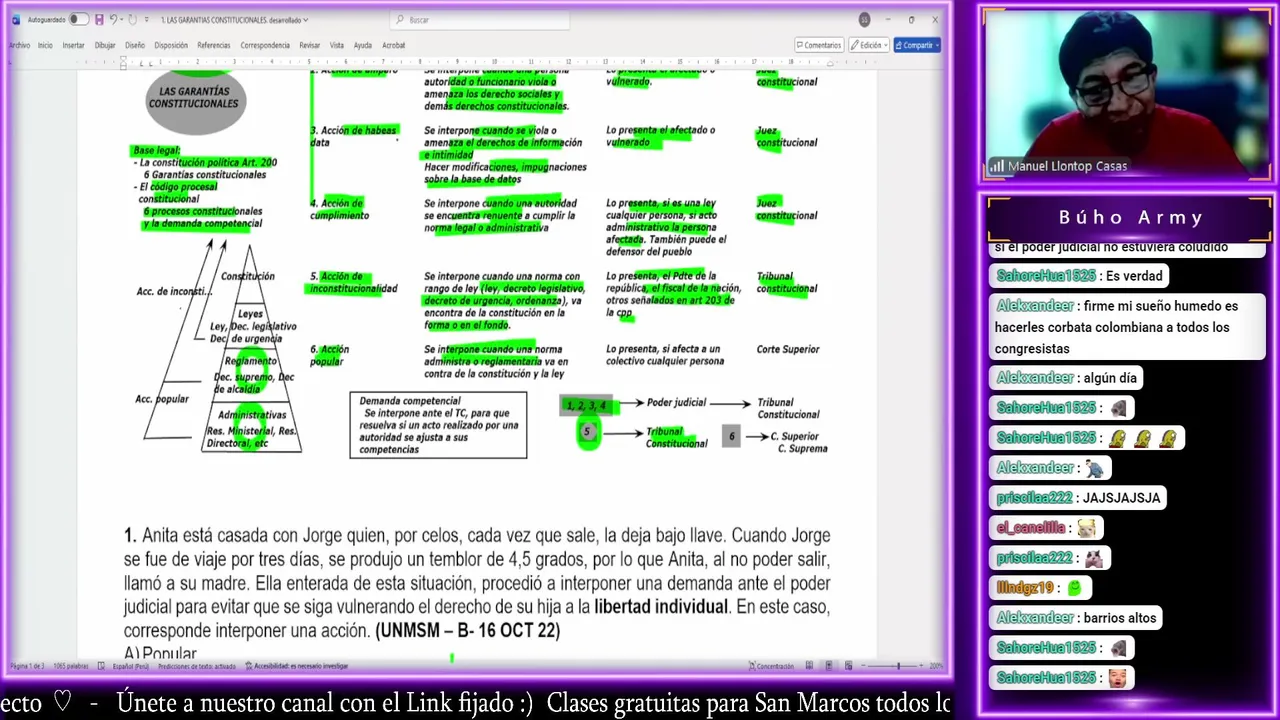Click Predicciones de texto: activado
1280x720 pixels.
click(x=197, y=666)
